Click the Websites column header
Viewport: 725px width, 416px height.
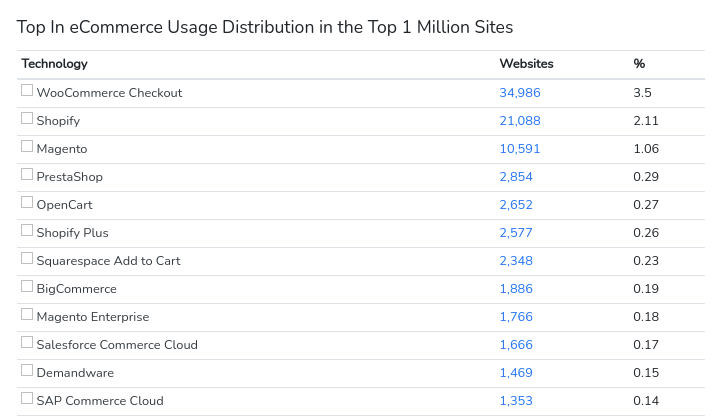(x=526, y=64)
